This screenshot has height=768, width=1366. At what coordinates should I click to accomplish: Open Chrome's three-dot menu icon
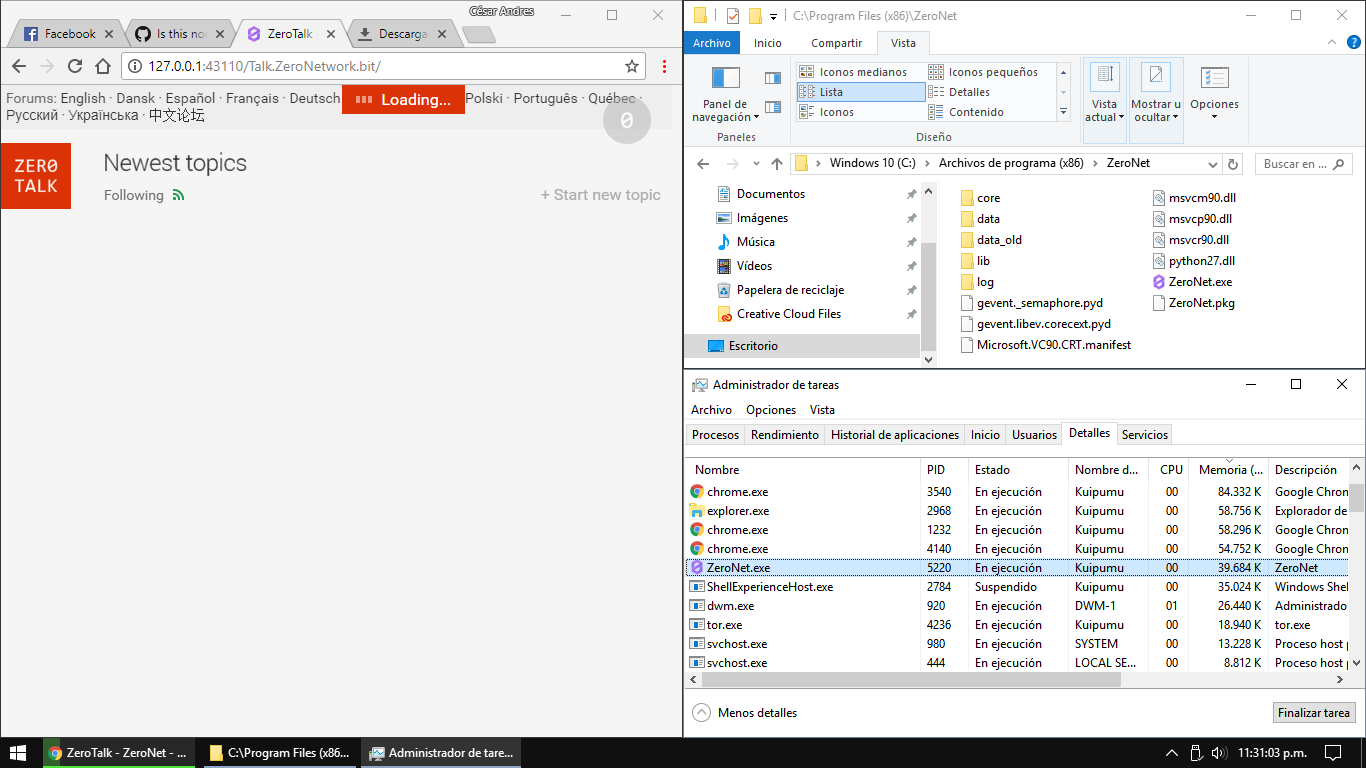point(663,65)
